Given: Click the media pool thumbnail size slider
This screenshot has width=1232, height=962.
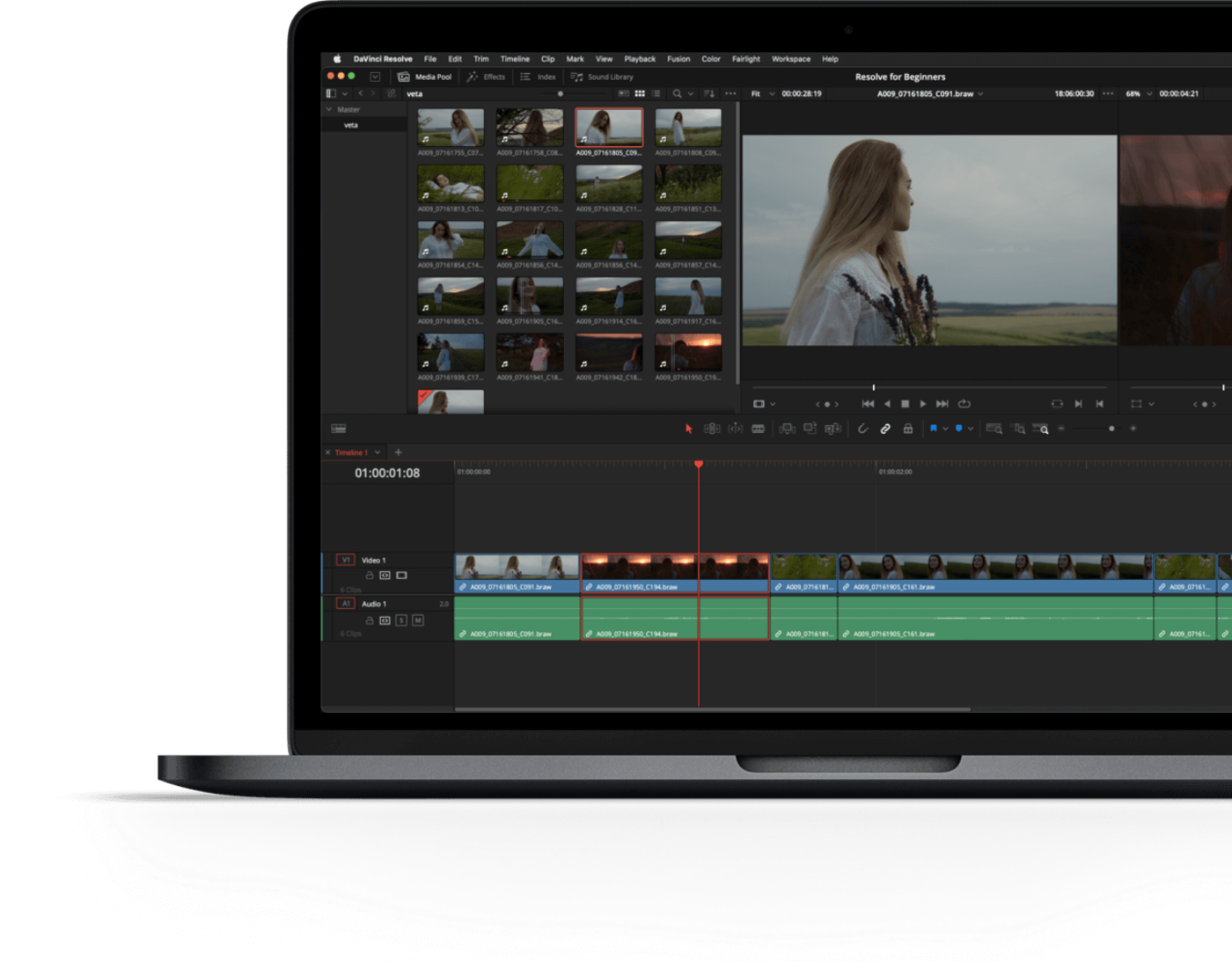Looking at the screenshot, I should [x=561, y=93].
